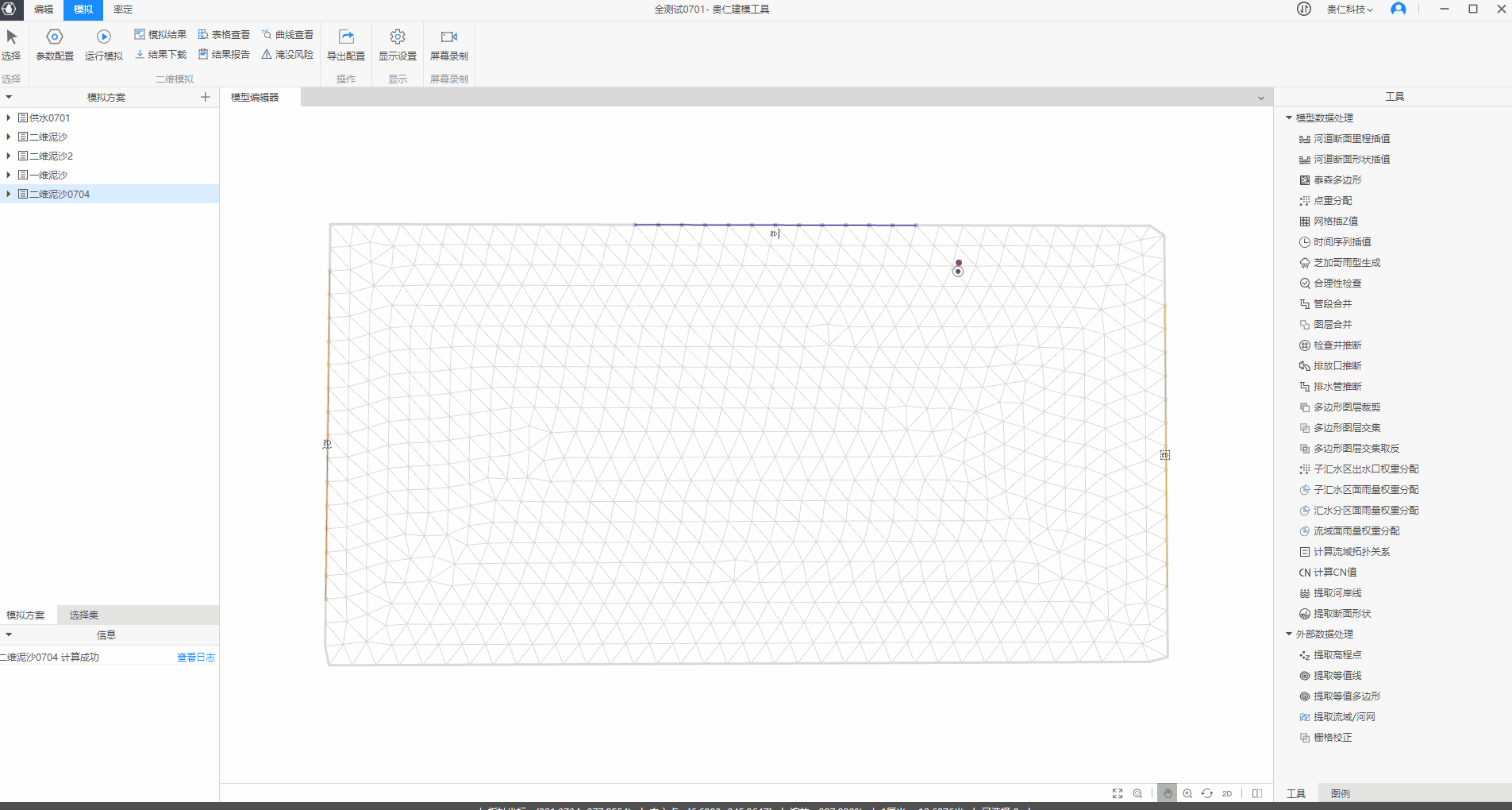The height and width of the screenshot is (810, 1512).
Task: Switch to the 图例 legend tab
Action: (1341, 793)
